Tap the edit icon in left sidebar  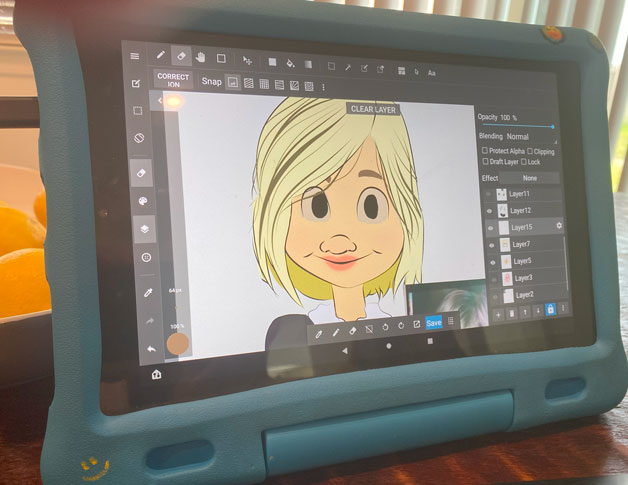coord(136,83)
